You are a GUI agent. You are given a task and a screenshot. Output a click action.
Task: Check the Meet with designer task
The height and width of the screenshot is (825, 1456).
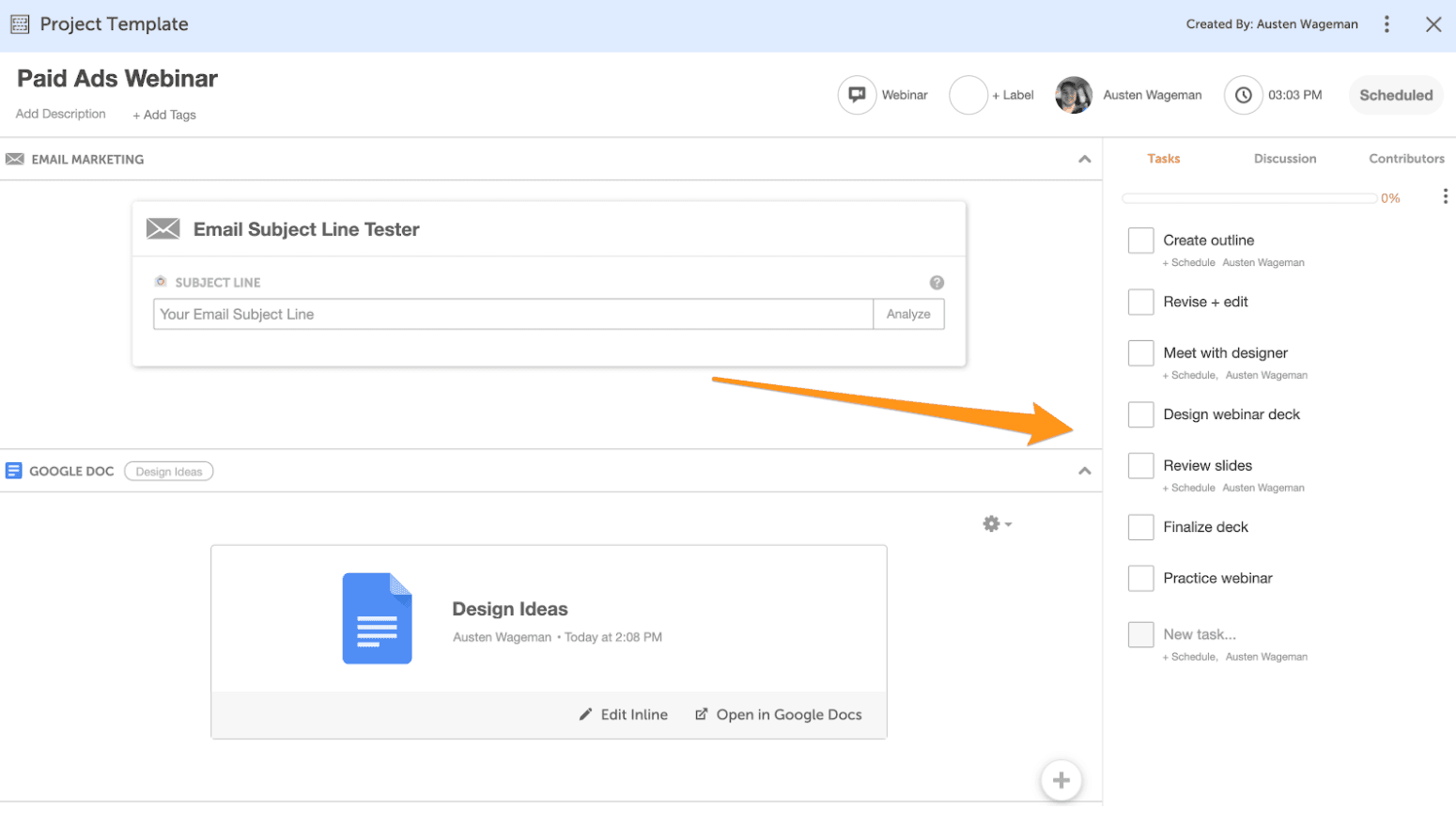pyautogui.click(x=1140, y=353)
